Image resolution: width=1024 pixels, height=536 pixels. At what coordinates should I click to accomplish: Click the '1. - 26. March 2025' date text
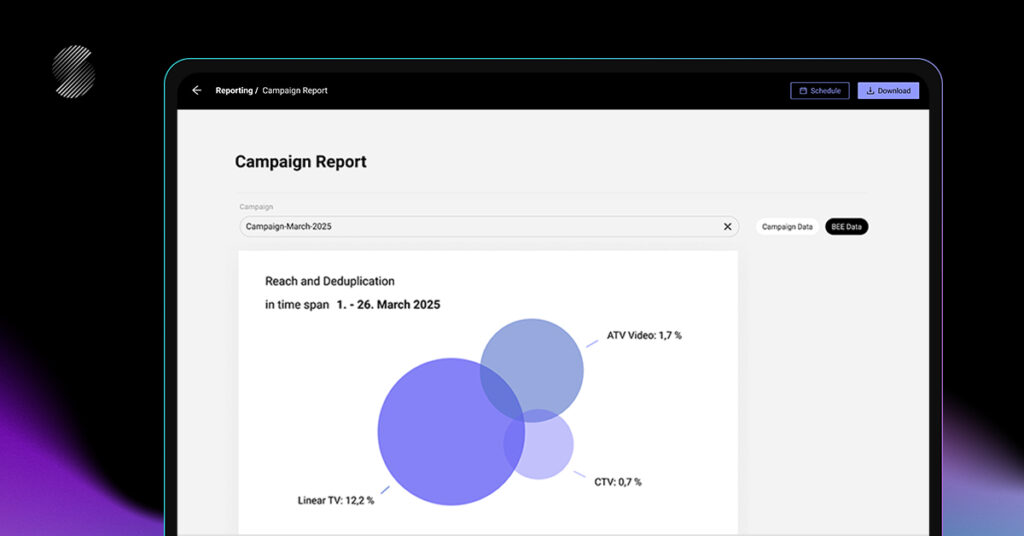(388, 304)
